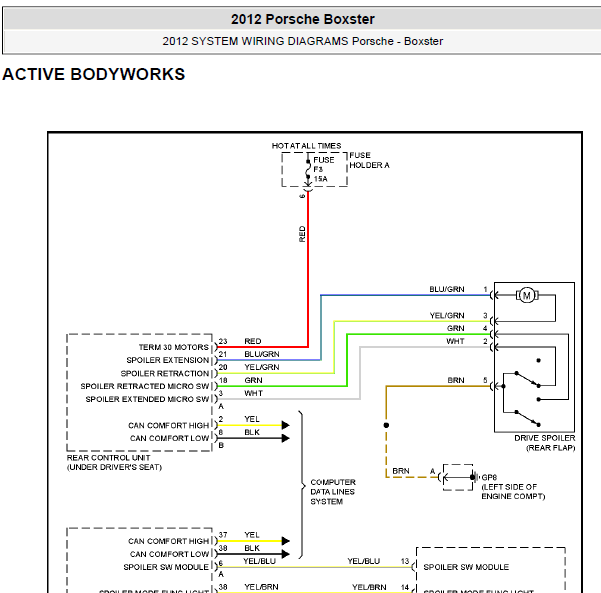Click the arrowhead on the pin 8 BLK wire
Viewport: 601px width, 593px height.
(x=286, y=438)
